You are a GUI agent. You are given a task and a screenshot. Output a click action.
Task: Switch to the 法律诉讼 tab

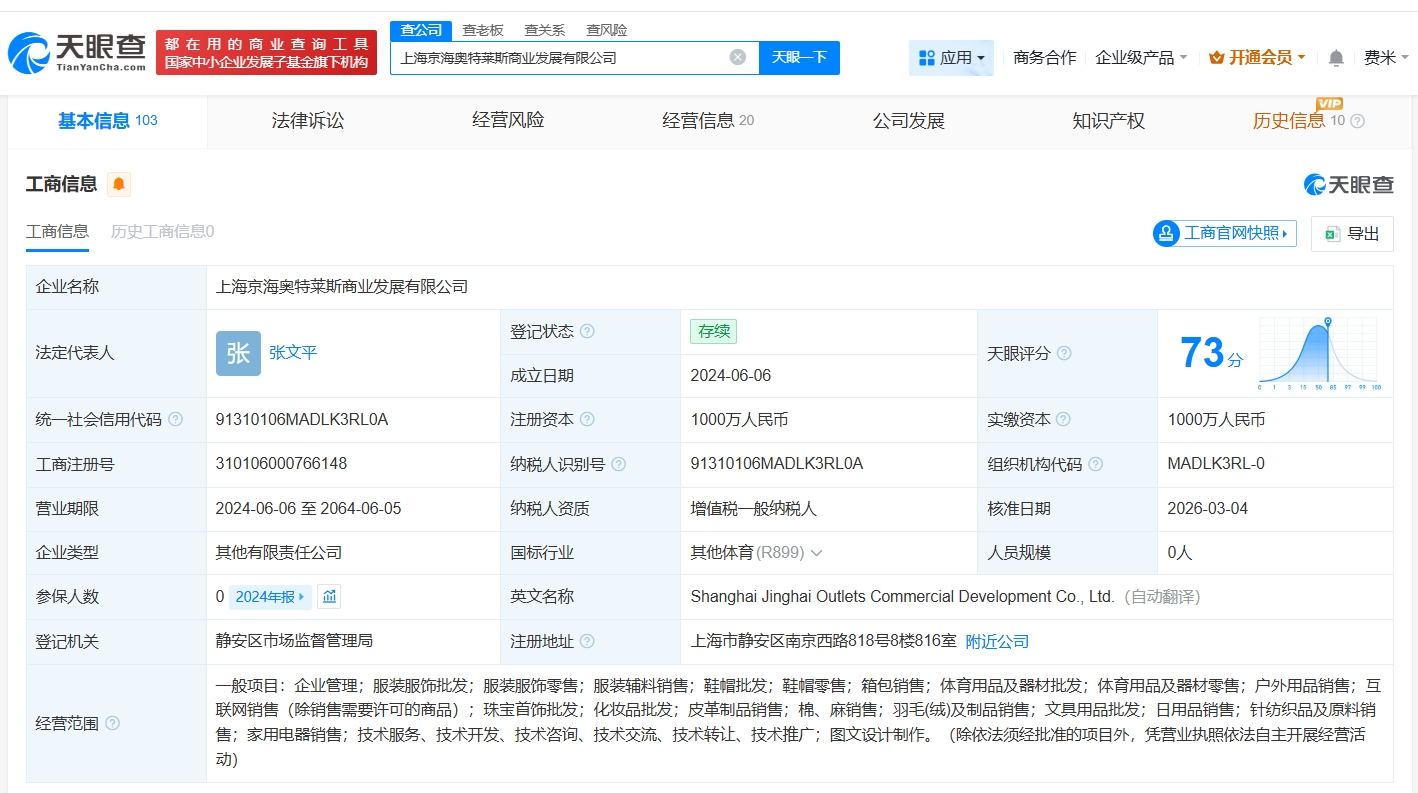click(308, 121)
